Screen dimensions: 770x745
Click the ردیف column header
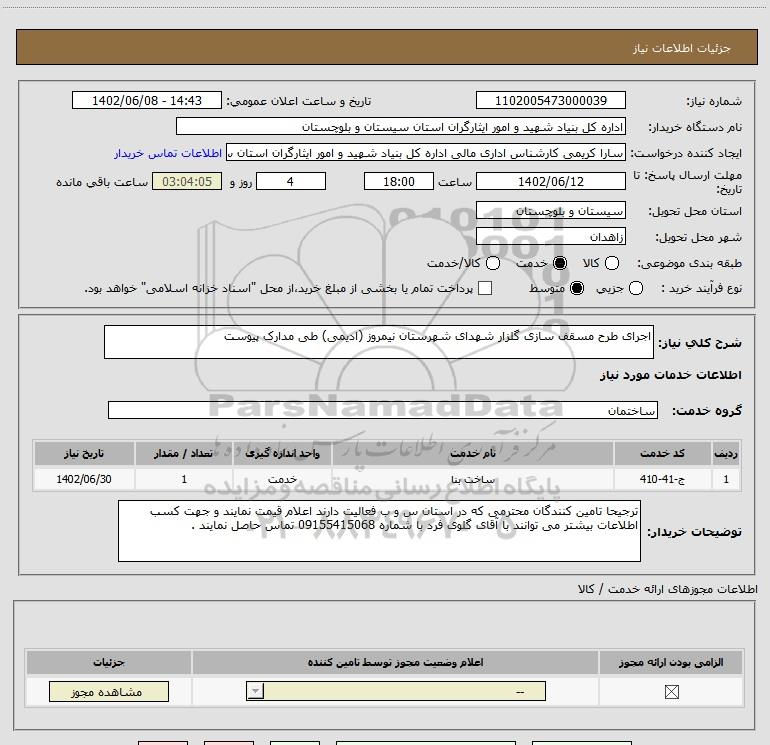pos(726,453)
